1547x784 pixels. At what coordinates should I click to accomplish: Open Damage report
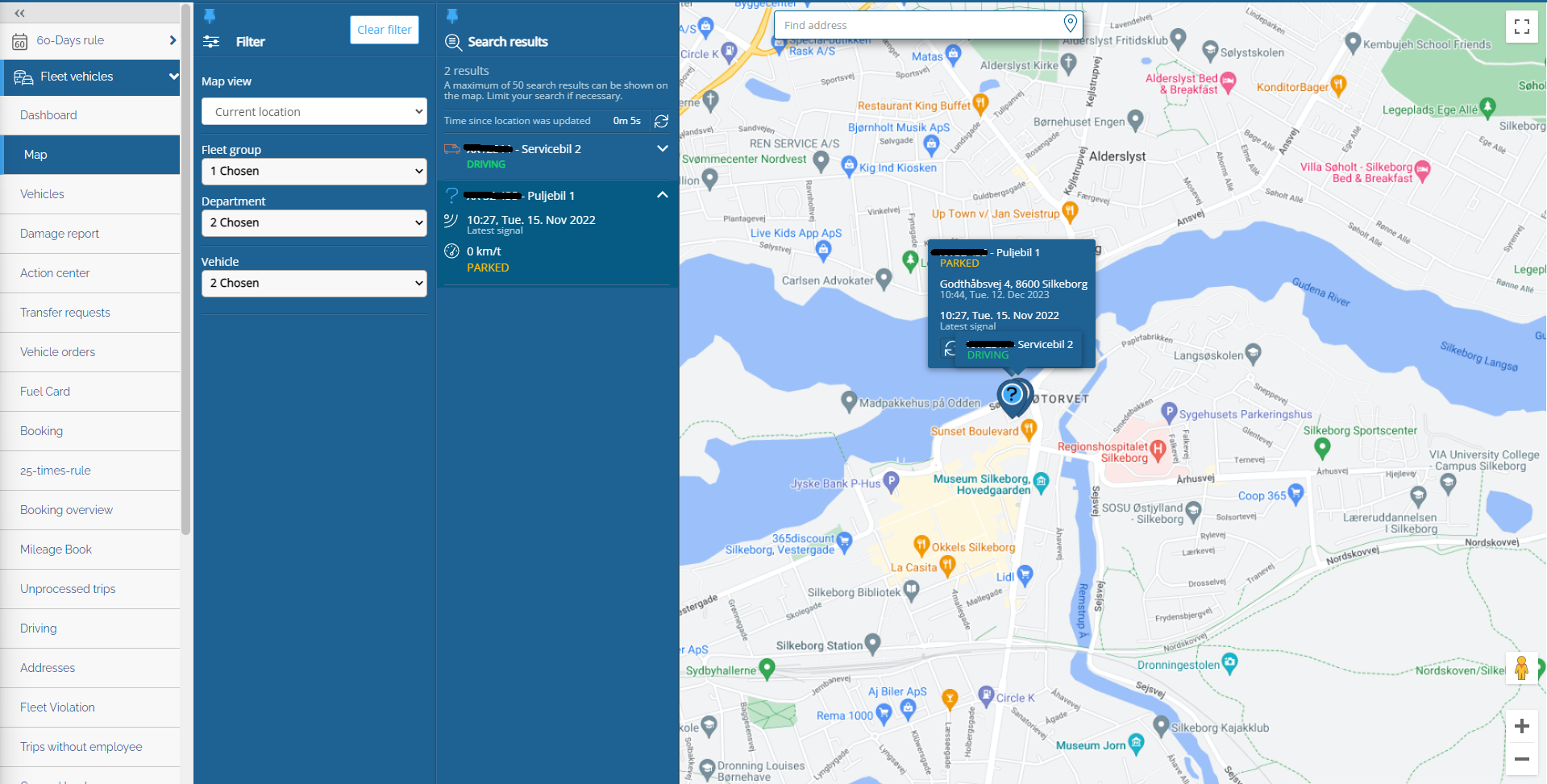90,234
